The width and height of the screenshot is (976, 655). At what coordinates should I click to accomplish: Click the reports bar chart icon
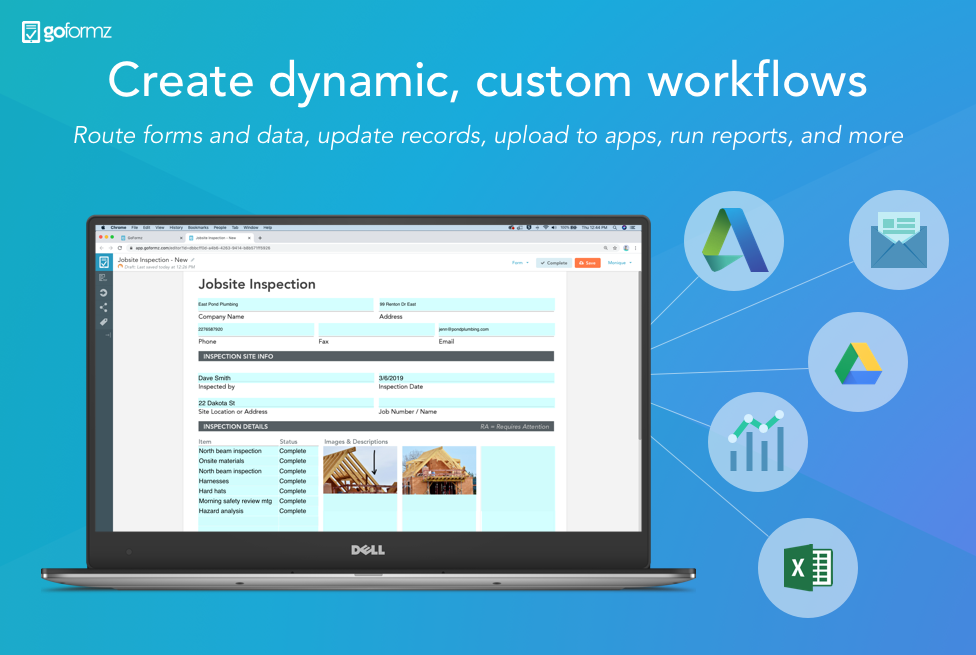point(758,441)
